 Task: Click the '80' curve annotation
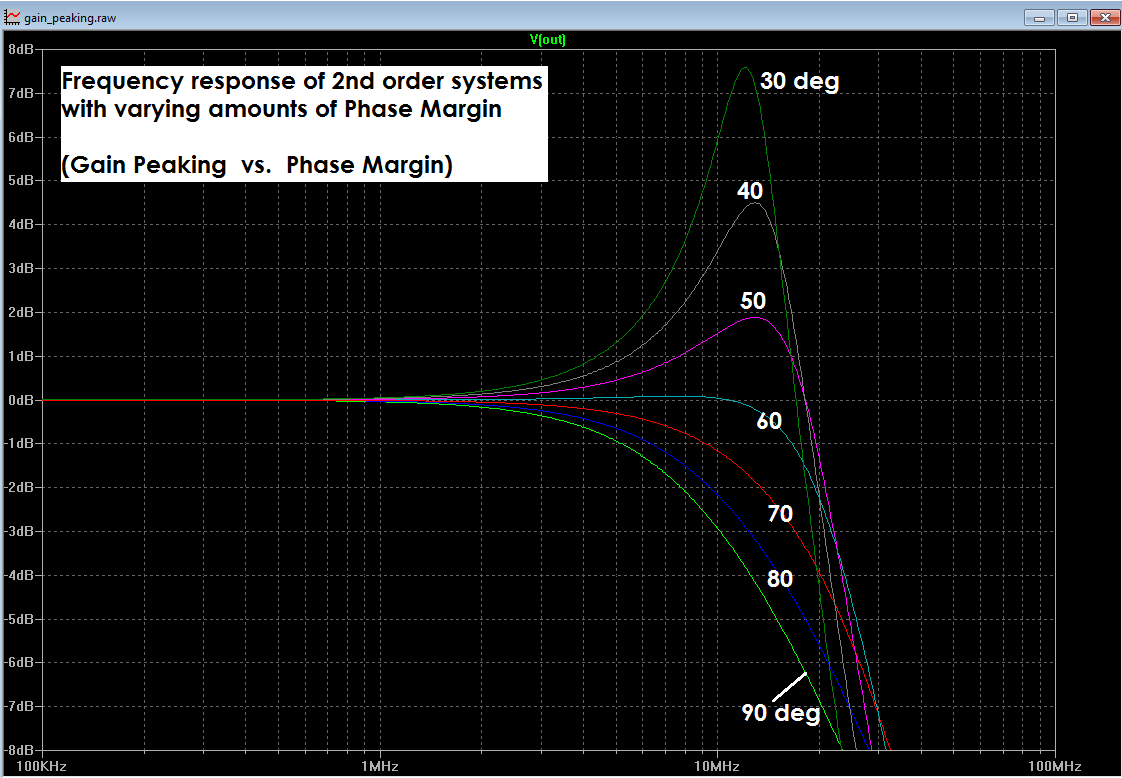tap(780, 578)
